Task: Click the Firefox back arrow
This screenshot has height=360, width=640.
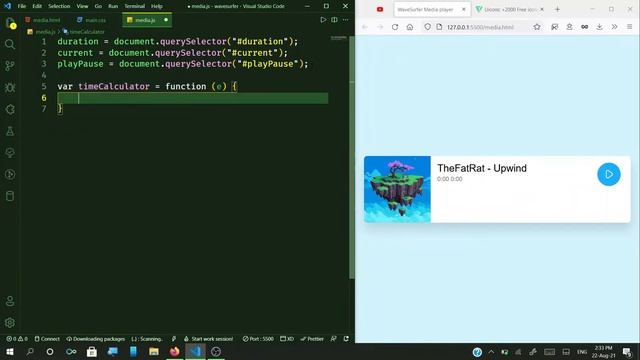Action: pos(365,27)
